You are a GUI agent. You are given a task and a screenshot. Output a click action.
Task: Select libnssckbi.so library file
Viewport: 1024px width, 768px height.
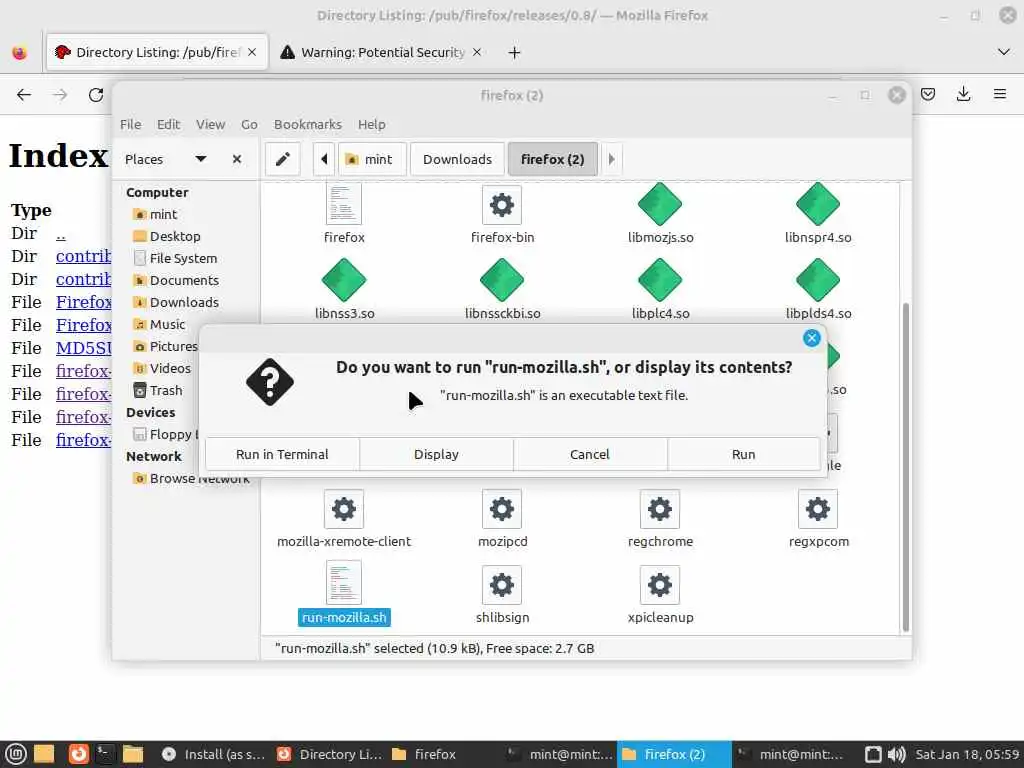502,280
